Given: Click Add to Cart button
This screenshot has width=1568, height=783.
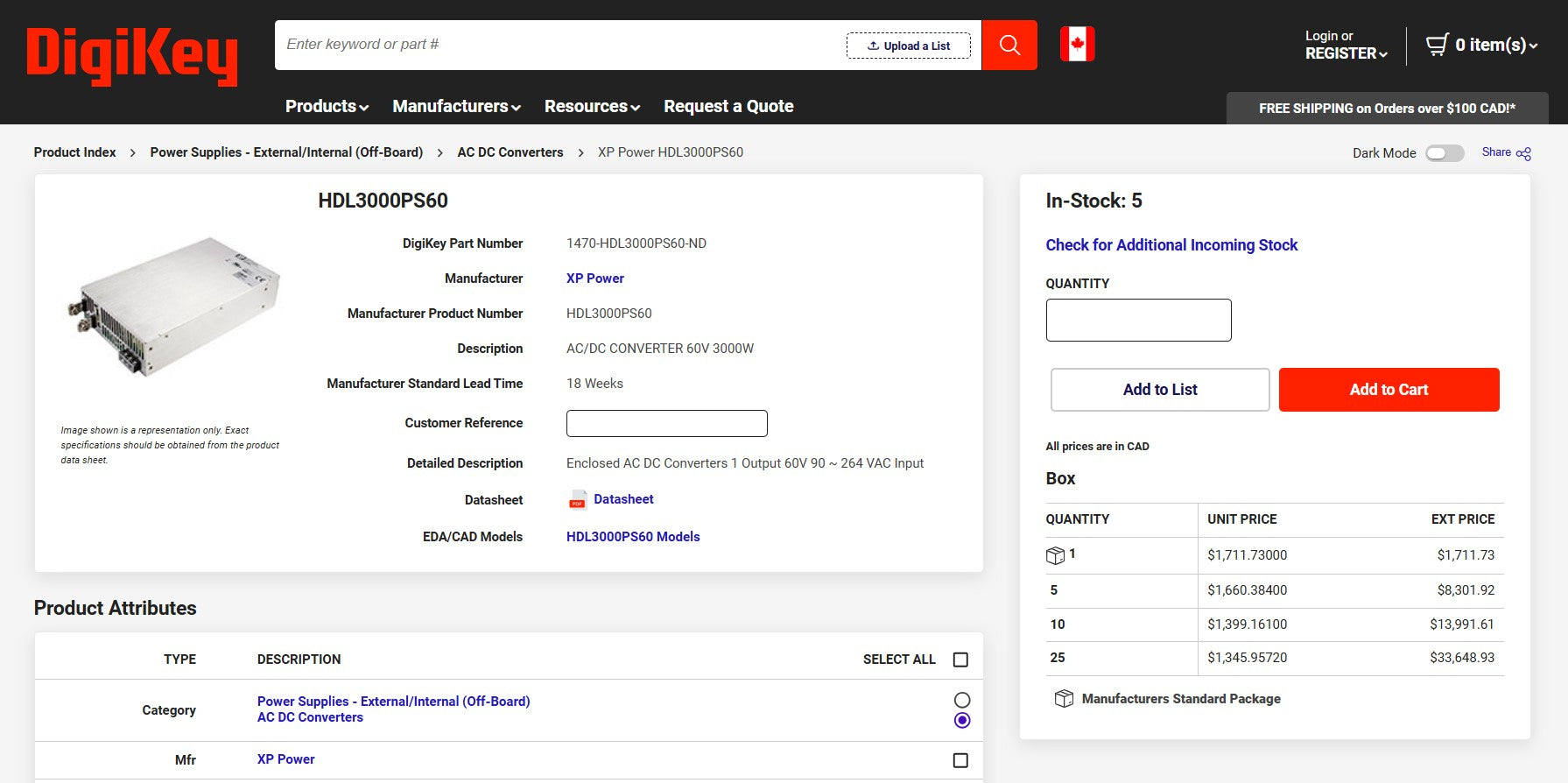Looking at the screenshot, I should [1389, 390].
